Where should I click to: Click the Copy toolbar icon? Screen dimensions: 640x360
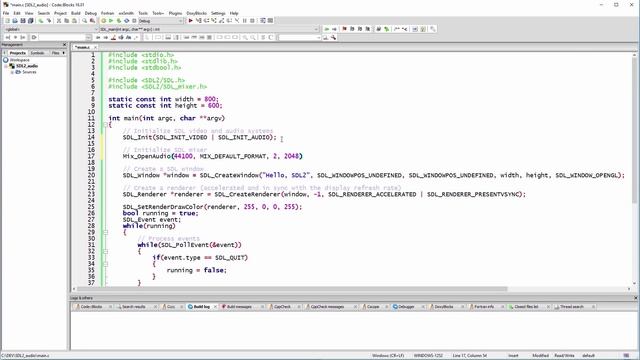pos(67,20)
